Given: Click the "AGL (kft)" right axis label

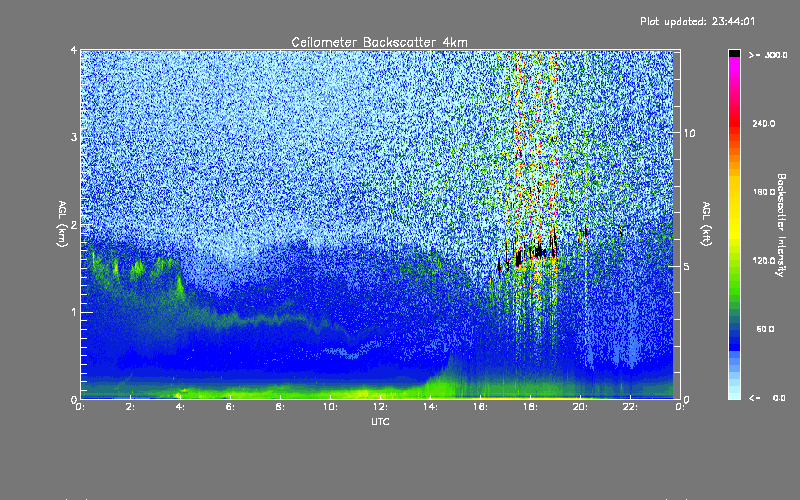Looking at the screenshot, I should click(x=706, y=223).
